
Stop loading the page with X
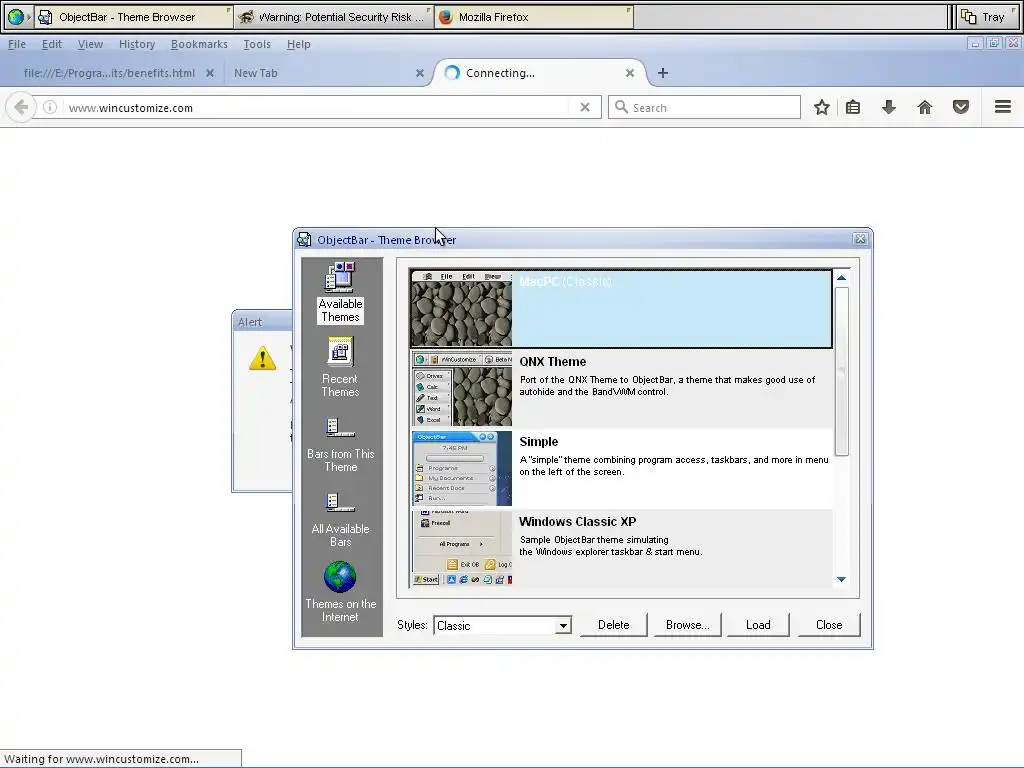point(585,107)
